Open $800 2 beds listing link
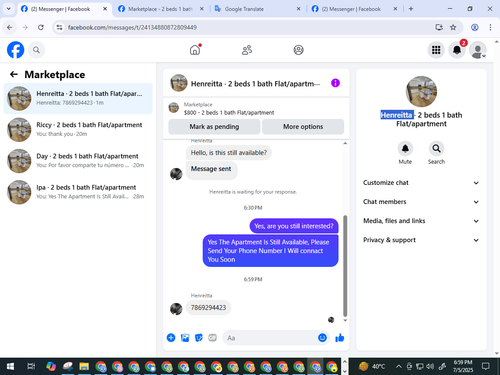 (229, 113)
